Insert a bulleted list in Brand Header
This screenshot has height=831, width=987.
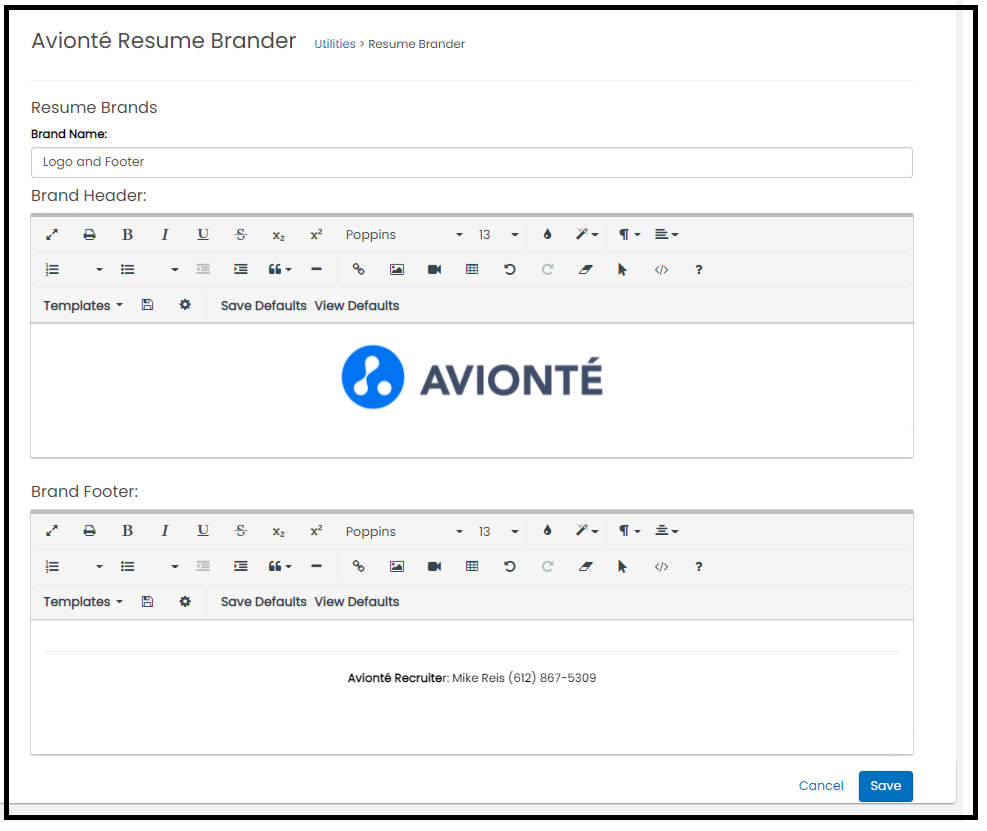[128, 270]
